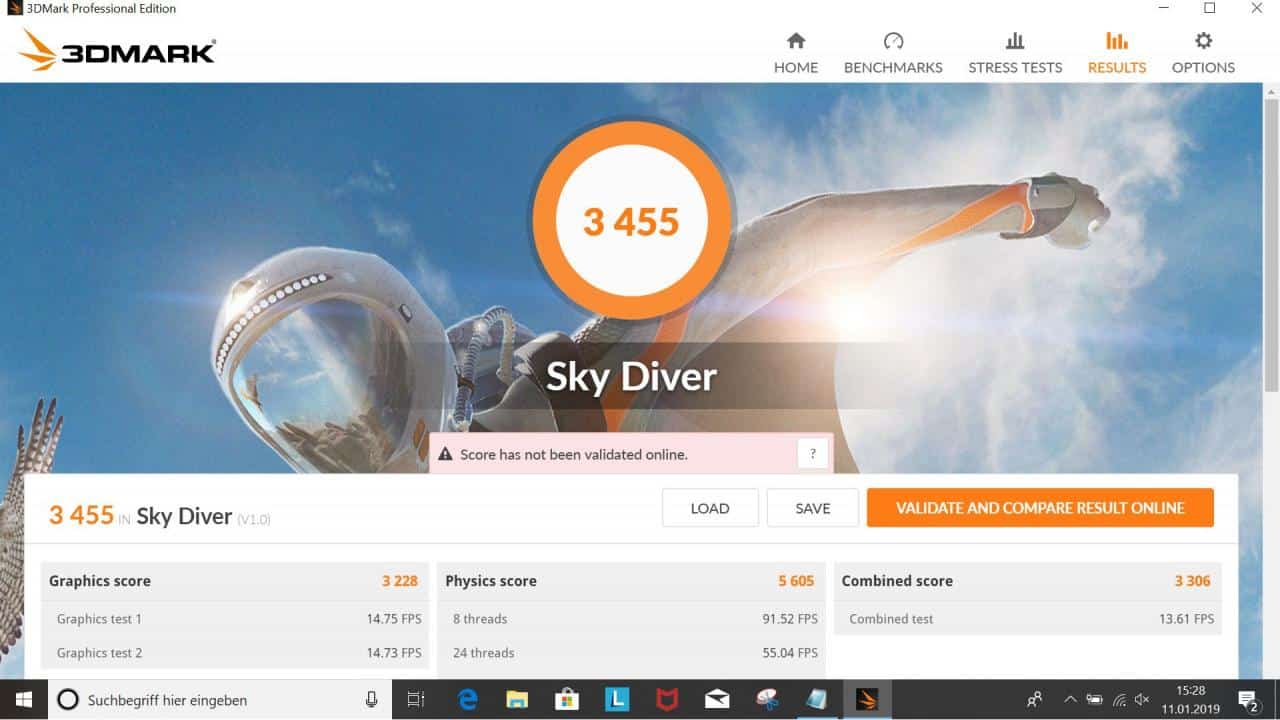Screen dimensions: 1280x720
Task: Open the Mail app in the taskbar
Action: tap(716, 699)
